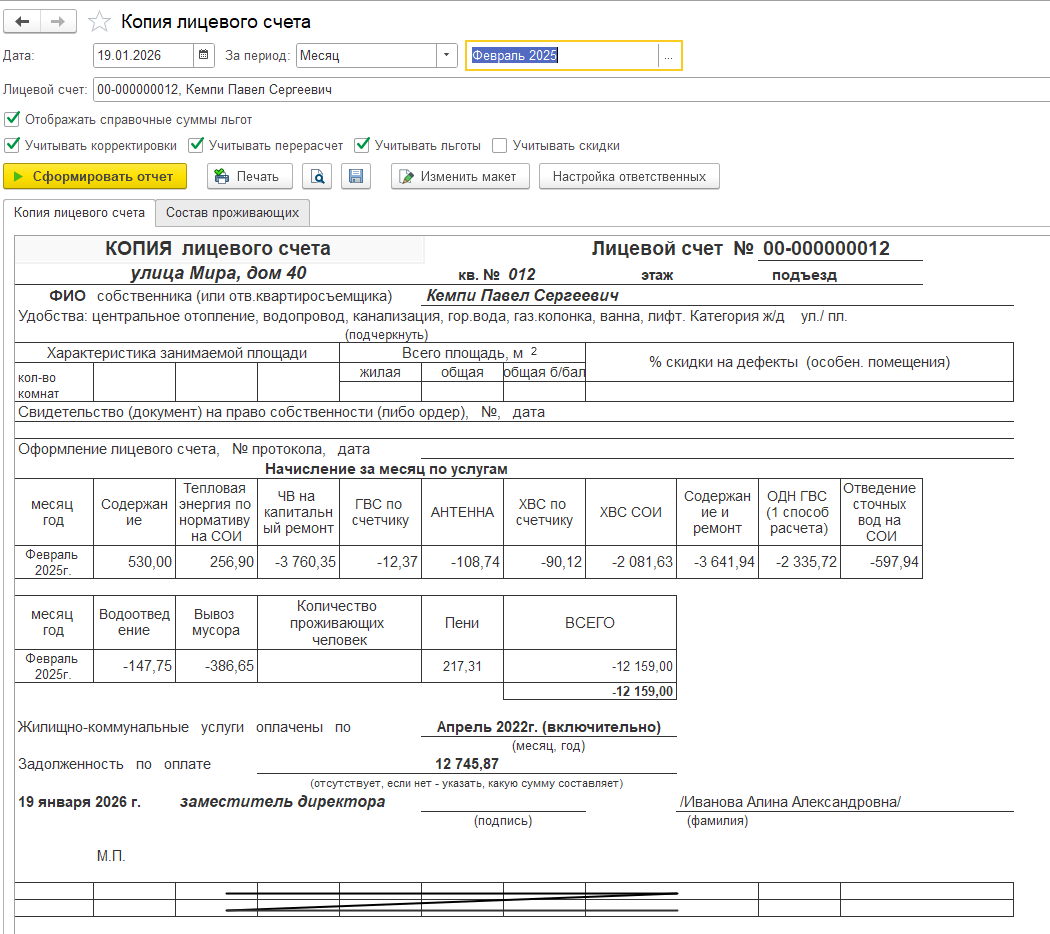Open print preview with magnifier icon

(317, 177)
